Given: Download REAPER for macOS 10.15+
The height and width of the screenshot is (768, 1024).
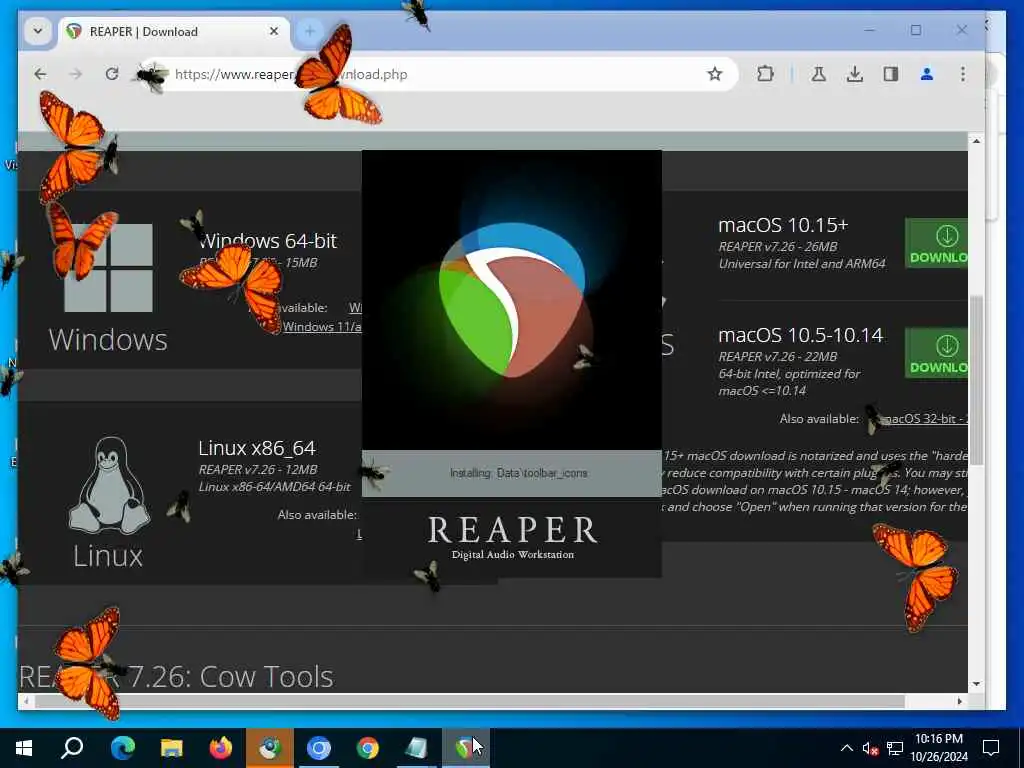Looking at the screenshot, I should (936, 243).
